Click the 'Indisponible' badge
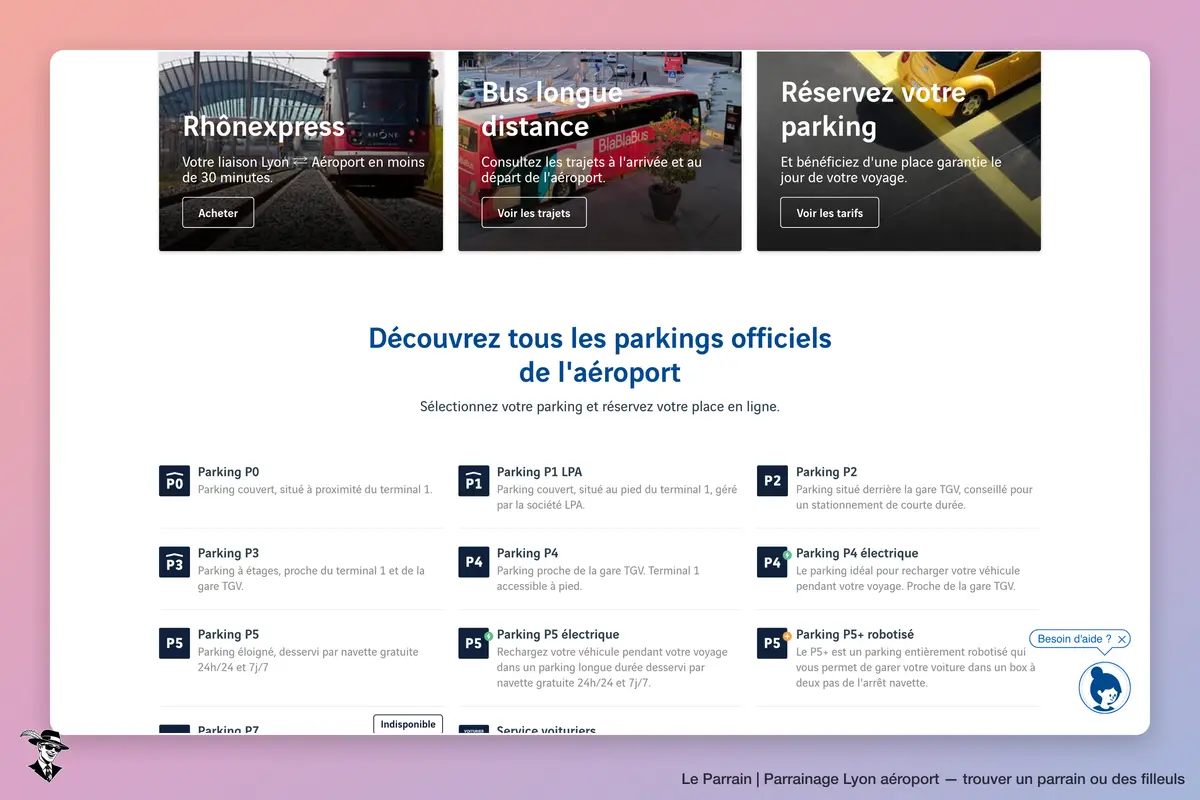Viewport: 1200px width, 800px height. pos(409,724)
